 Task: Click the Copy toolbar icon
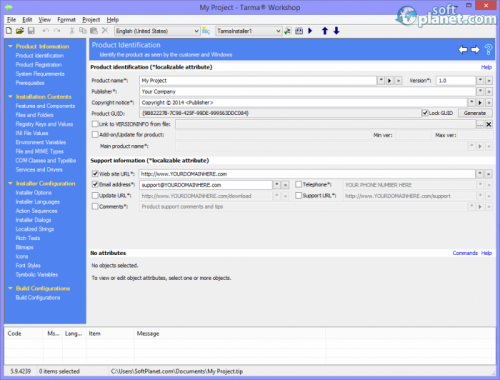(x=83, y=31)
